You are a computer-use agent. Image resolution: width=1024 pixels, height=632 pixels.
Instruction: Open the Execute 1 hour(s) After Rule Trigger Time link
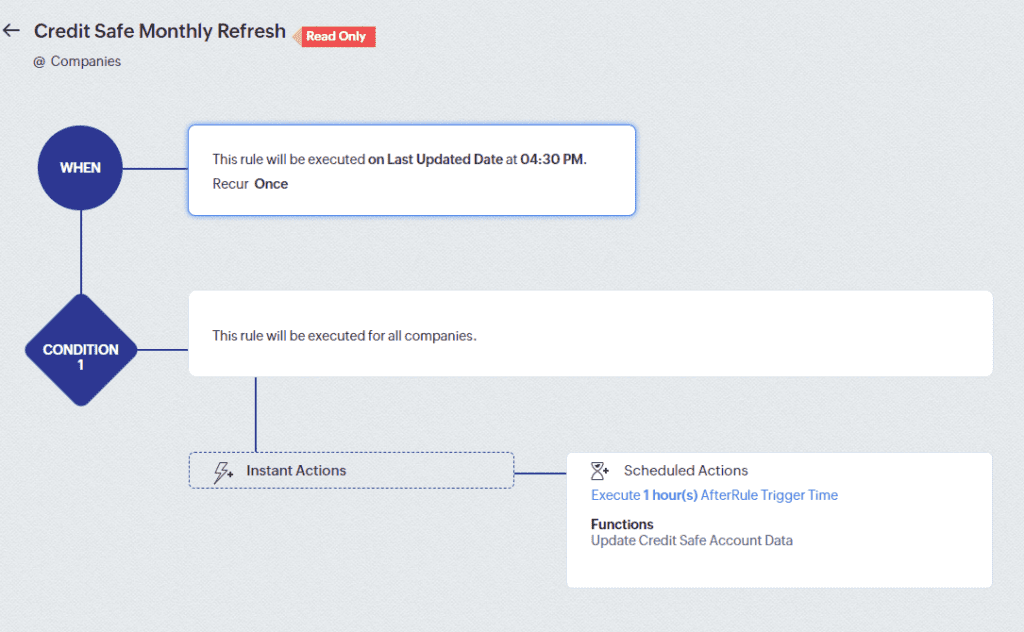click(x=714, y=495)
